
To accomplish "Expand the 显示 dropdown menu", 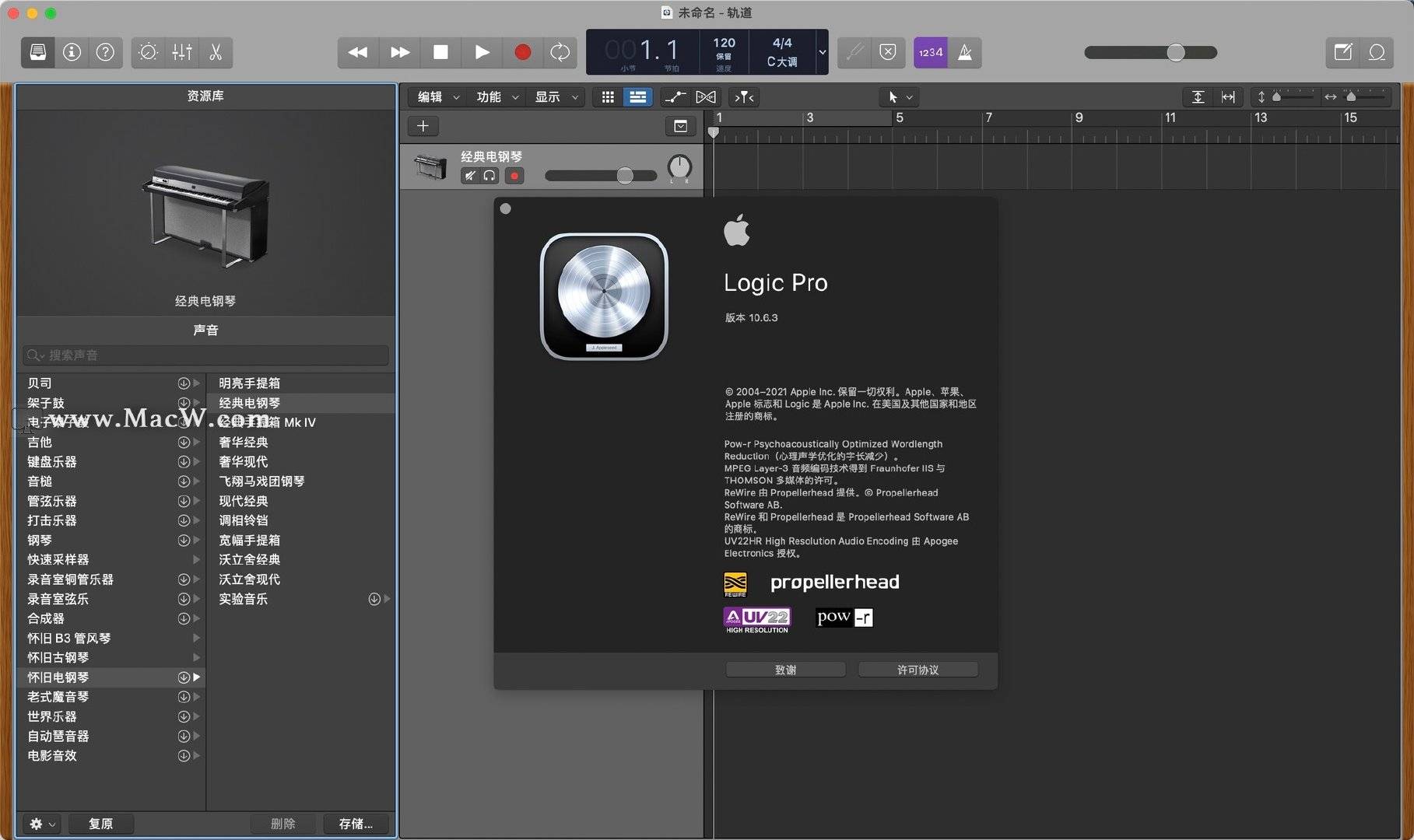I will tap(556, 97).
